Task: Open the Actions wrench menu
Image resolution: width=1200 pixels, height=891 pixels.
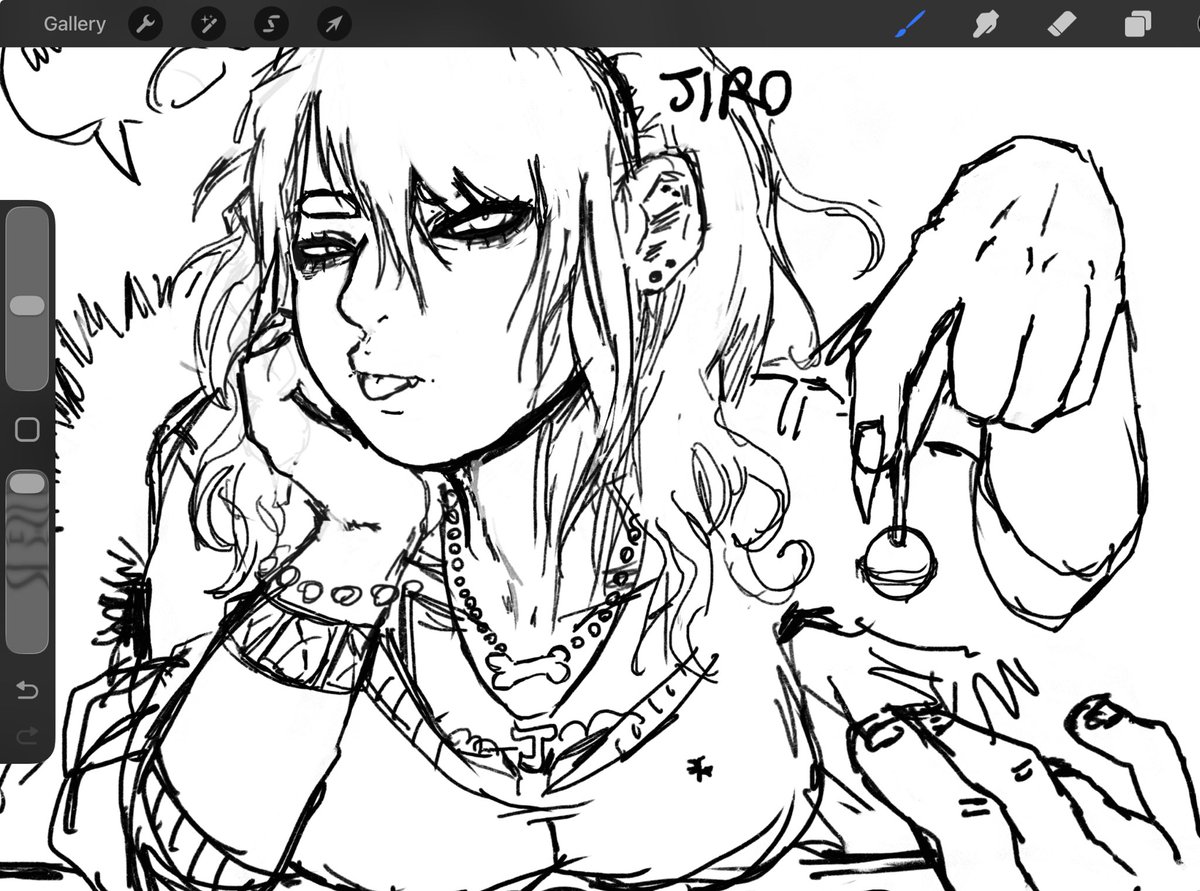Action: tap(146, 24)
